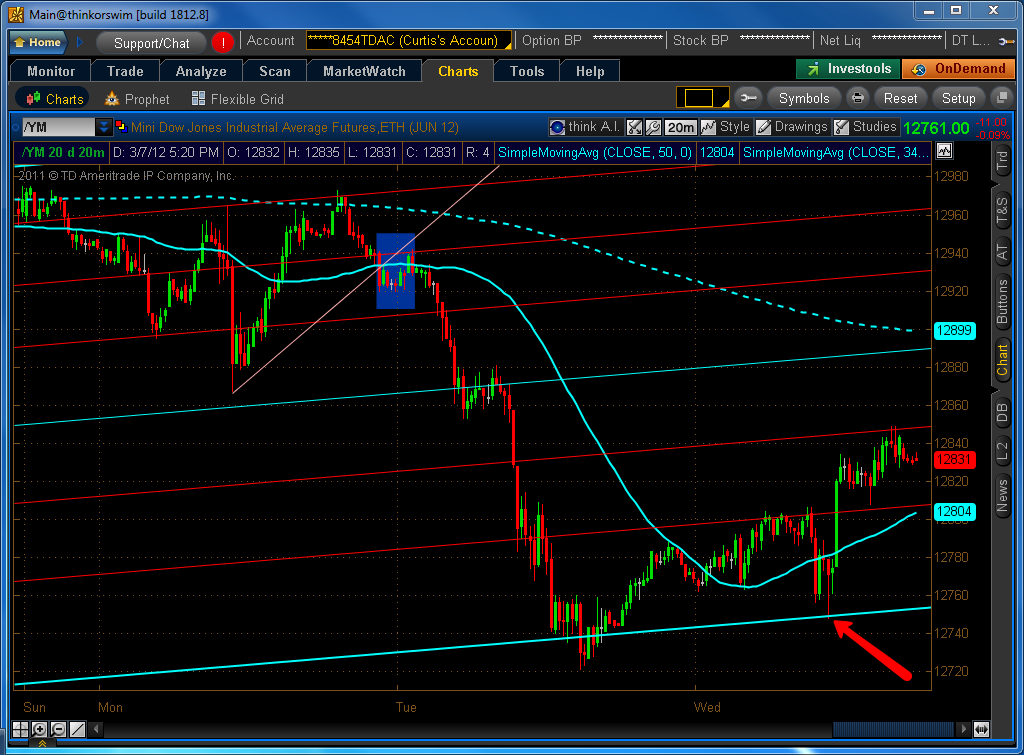Click the Reset button
The image size is (1024, 755).
(x=900, y=98)
